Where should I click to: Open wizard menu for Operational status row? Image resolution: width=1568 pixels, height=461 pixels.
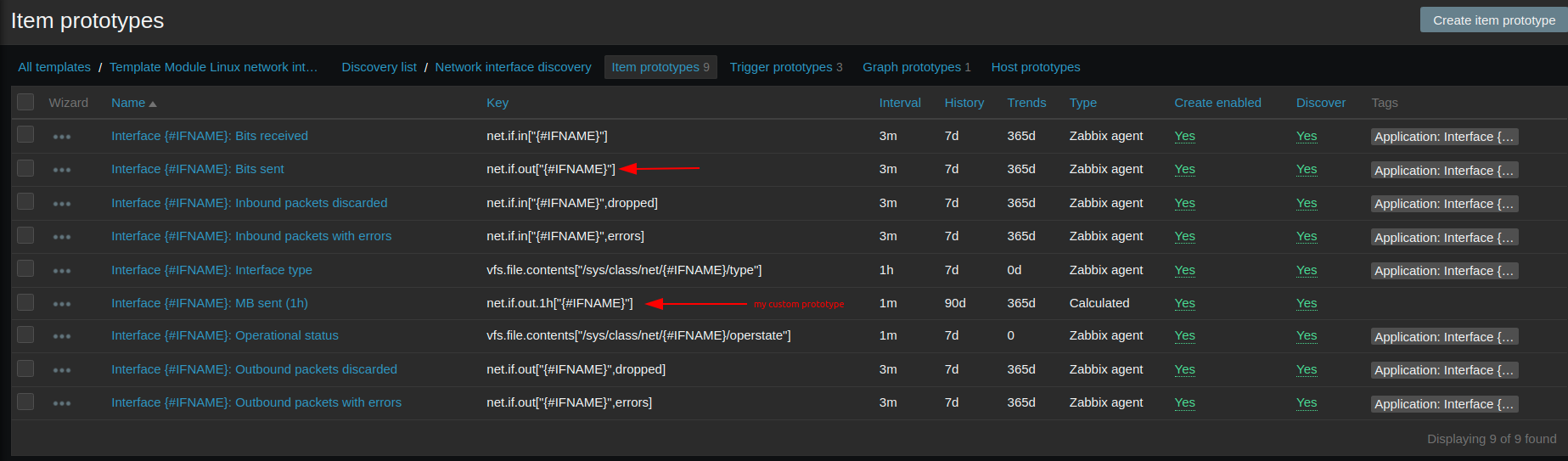click(x=62, y=336)
